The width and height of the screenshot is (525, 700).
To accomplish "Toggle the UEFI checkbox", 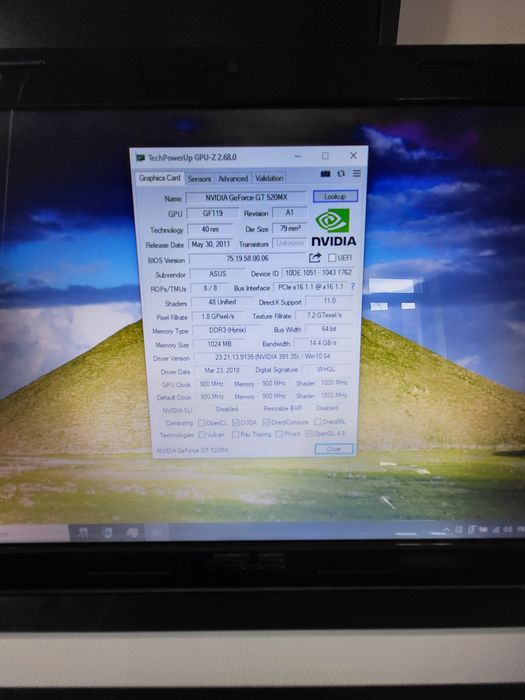I will pyautogui.click(x=332, y=258).
